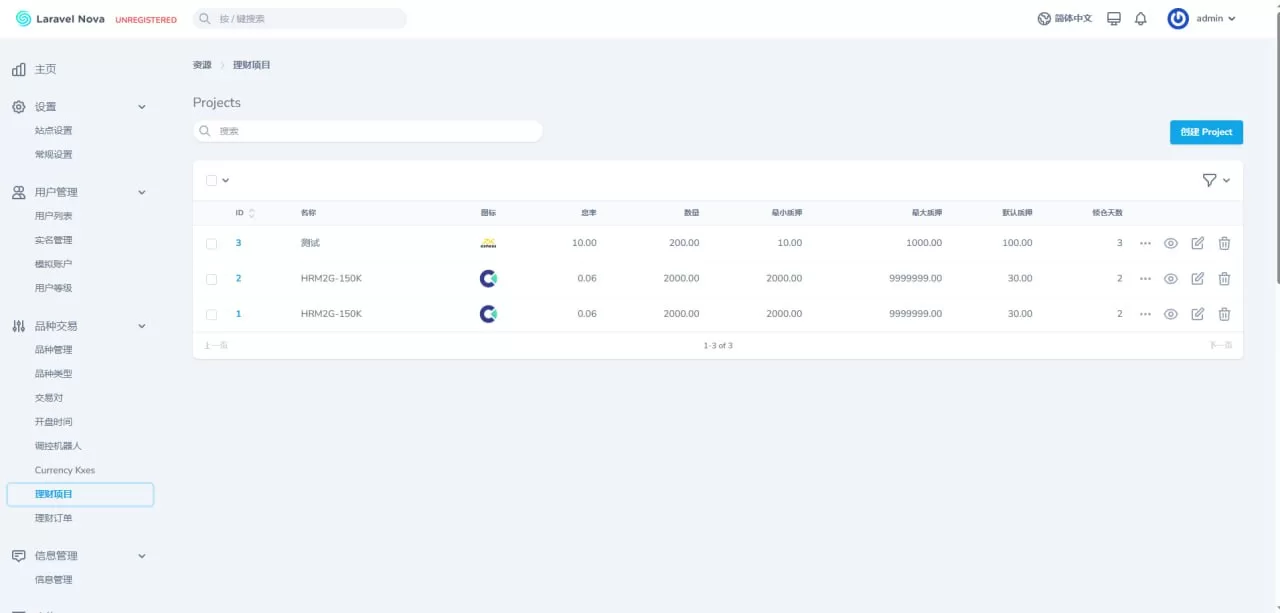Click the edit icon for HRM2G-150K row ID 2

tap(1197, 279)
